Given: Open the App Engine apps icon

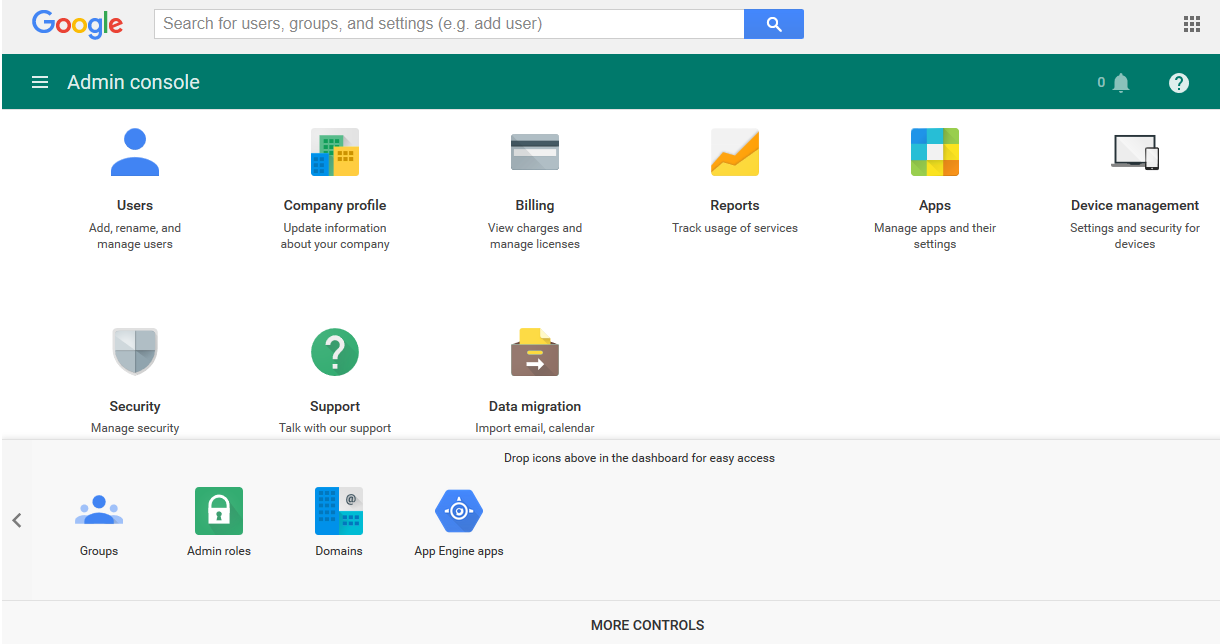Looking at the screenshot, I should 459,510.
